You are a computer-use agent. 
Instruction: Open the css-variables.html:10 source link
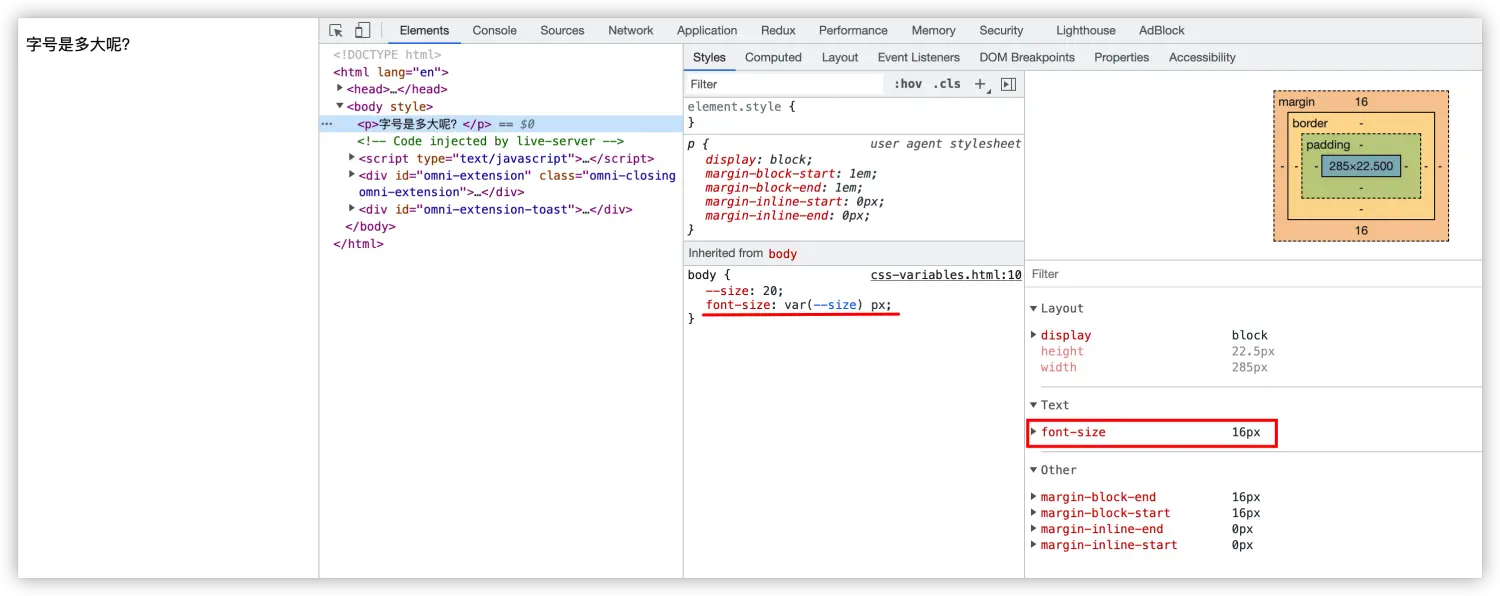pos(946,274)
